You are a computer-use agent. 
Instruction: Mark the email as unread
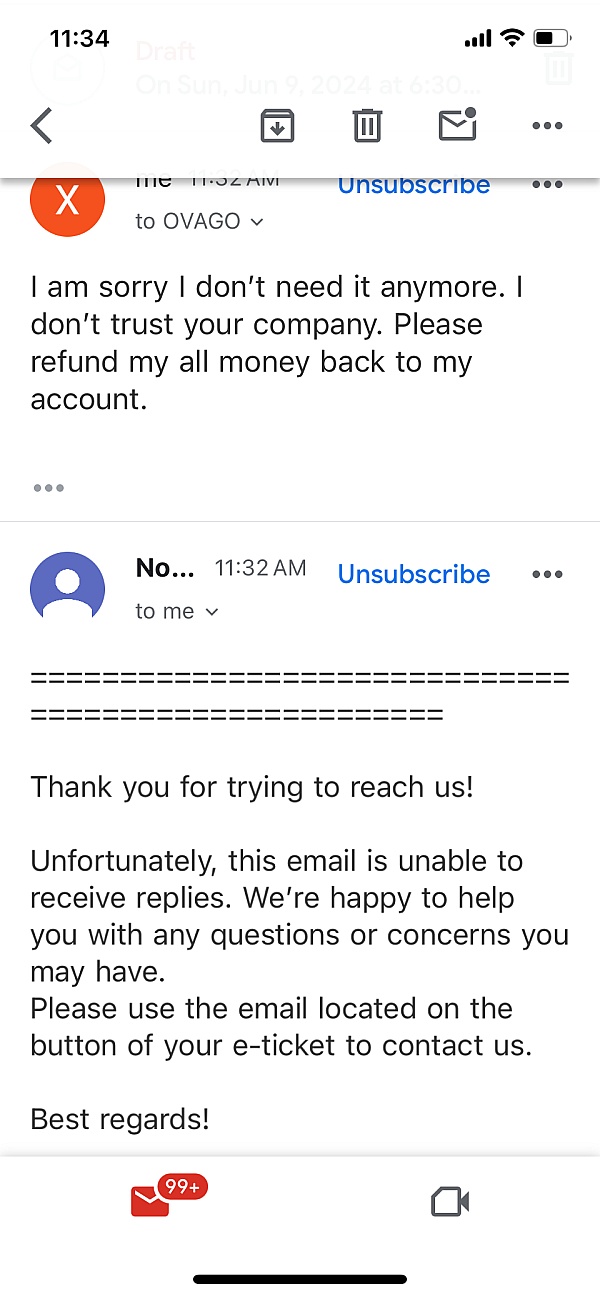pyautogui.click(x=458, y=125)
